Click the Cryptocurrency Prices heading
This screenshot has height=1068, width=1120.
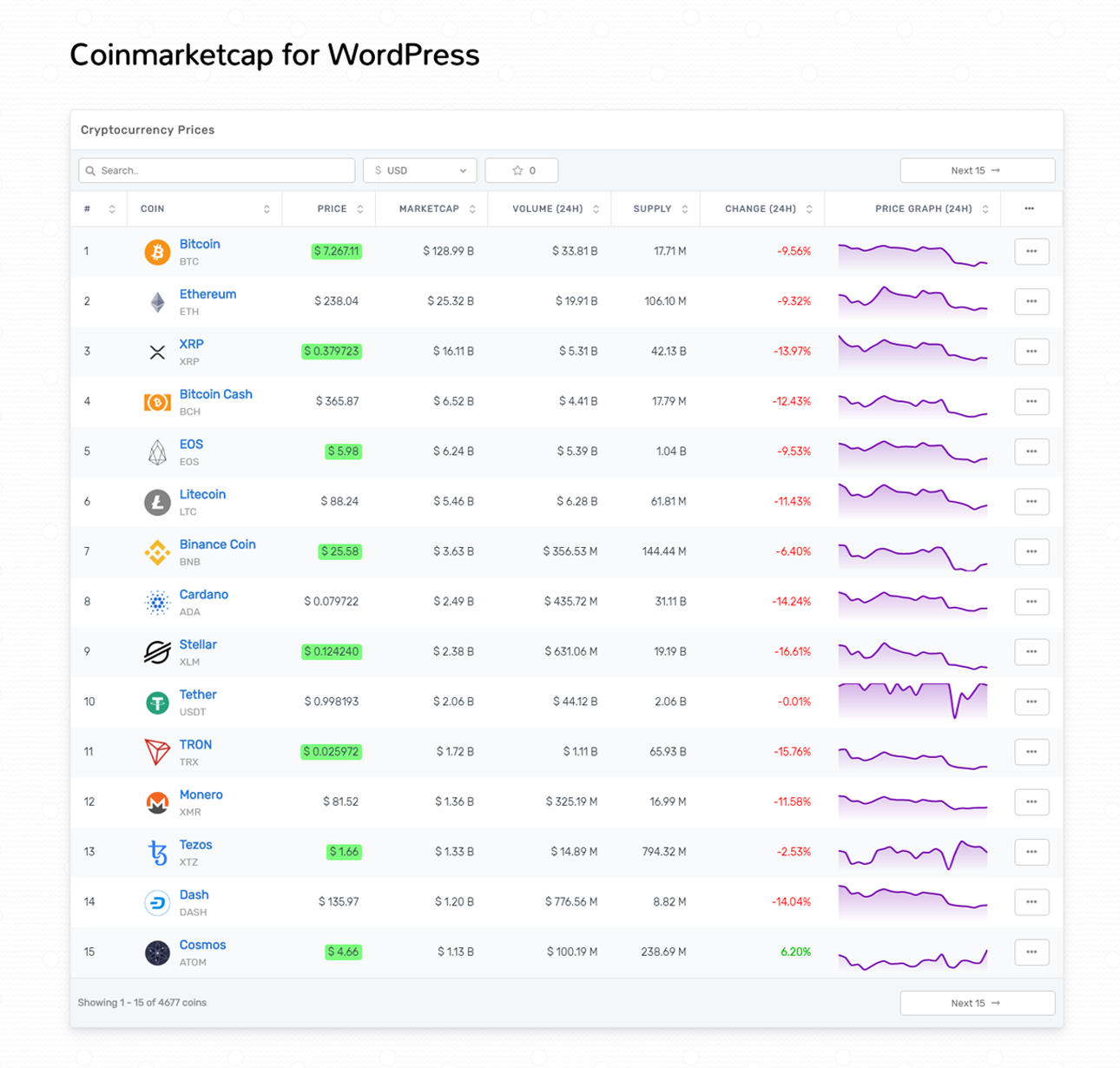click(148, 130)
